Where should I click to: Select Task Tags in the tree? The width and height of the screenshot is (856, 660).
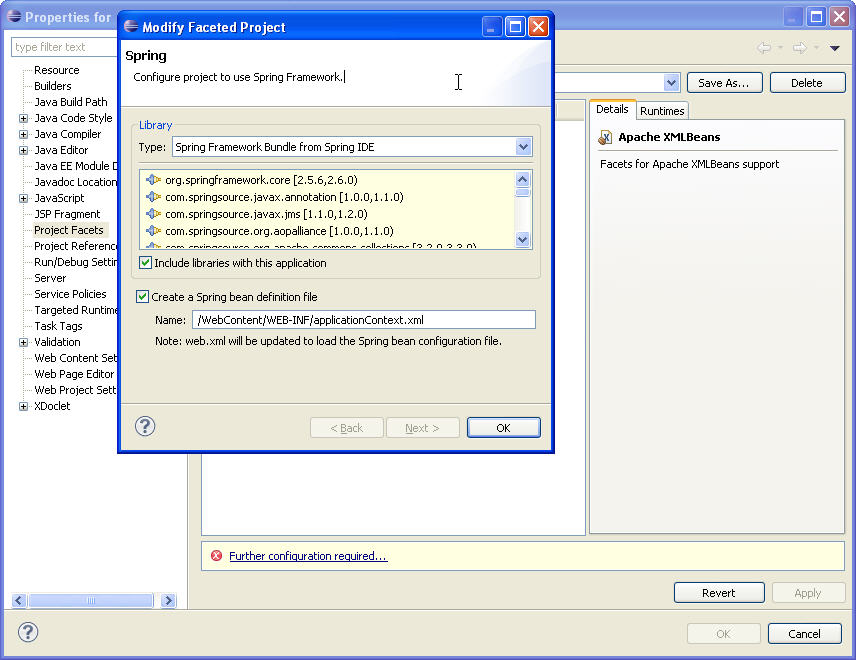pos(58,326)
